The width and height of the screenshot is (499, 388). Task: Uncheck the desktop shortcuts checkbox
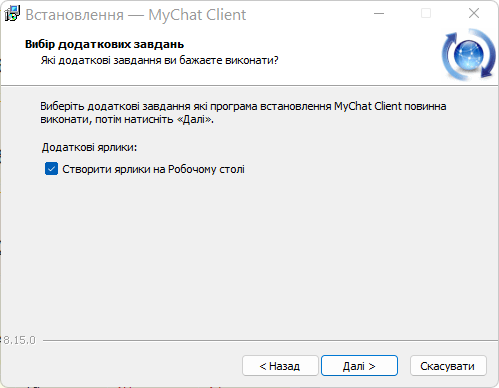pyautogui.click(x=51, y=169)
